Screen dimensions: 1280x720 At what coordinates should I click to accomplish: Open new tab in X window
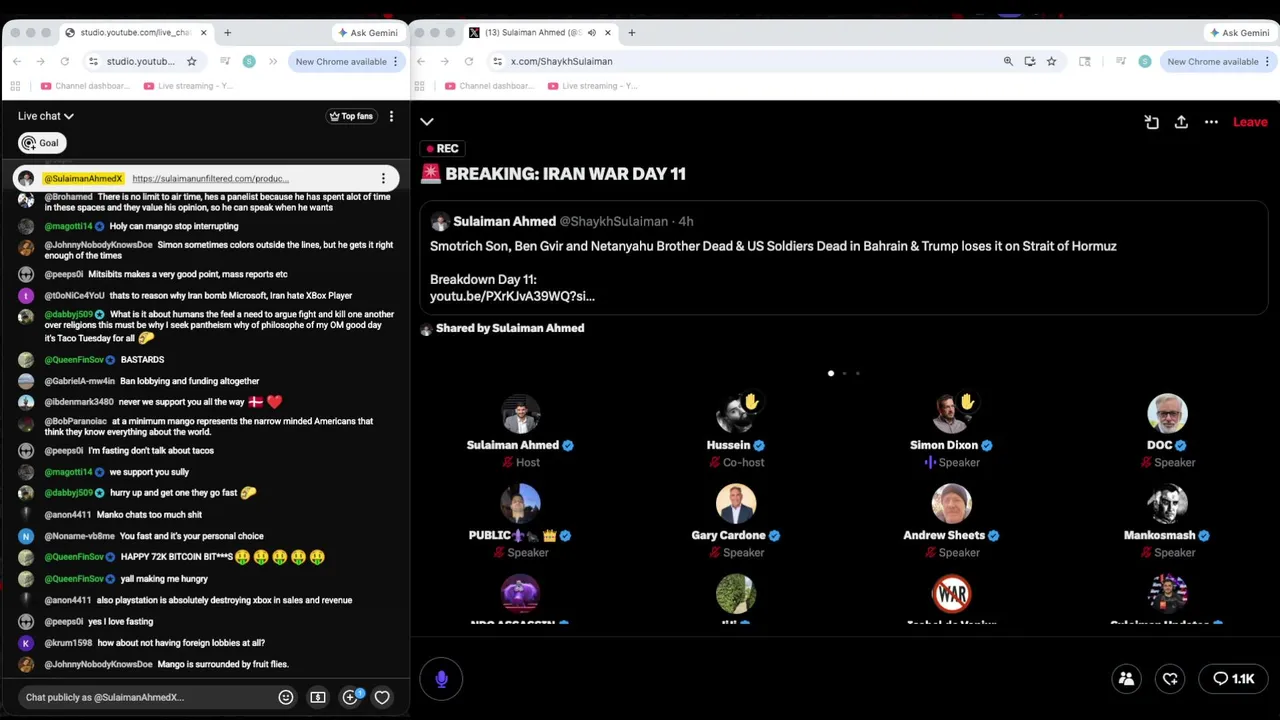(631, 33)
